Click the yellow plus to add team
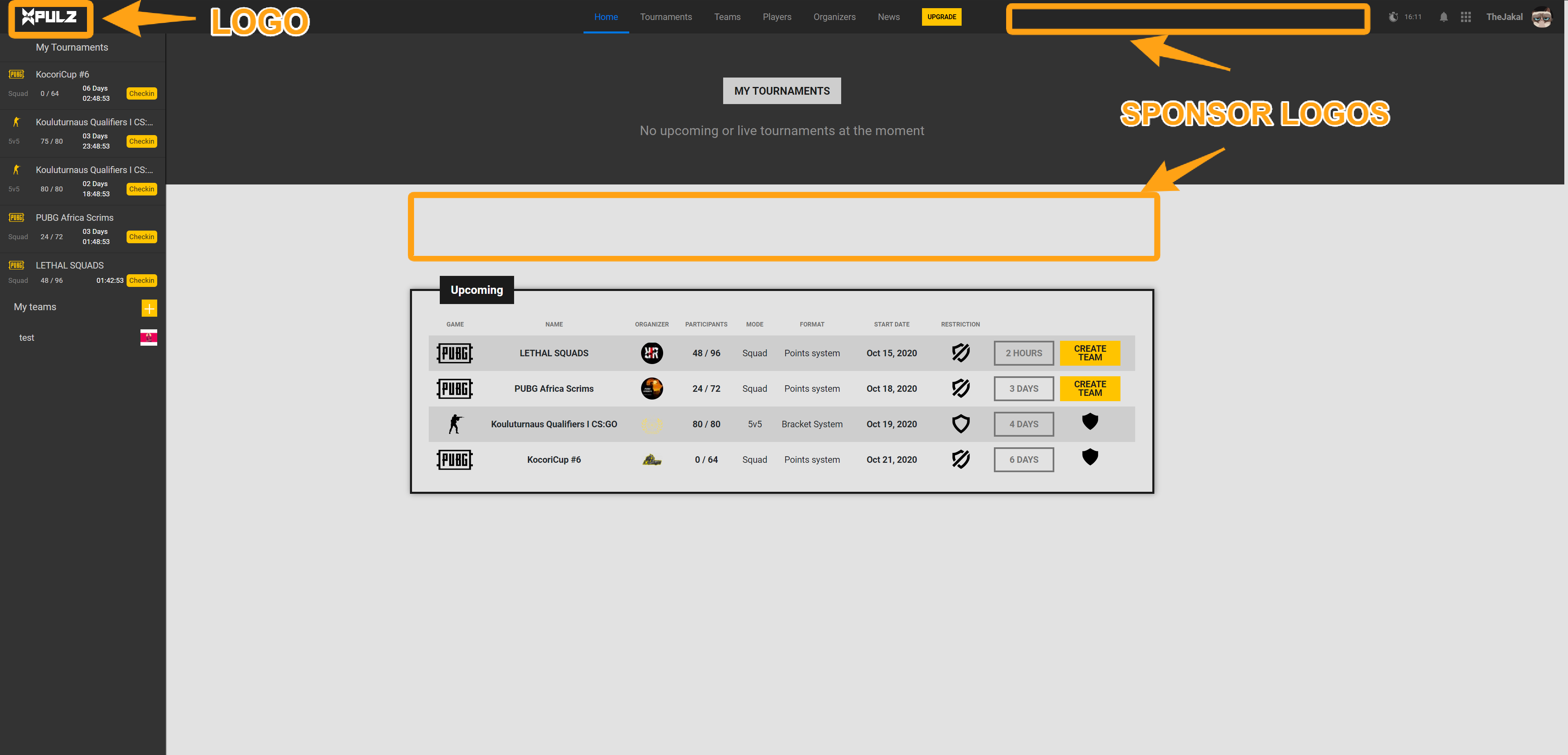1568x755 pixels. click(x=149, y=308)
